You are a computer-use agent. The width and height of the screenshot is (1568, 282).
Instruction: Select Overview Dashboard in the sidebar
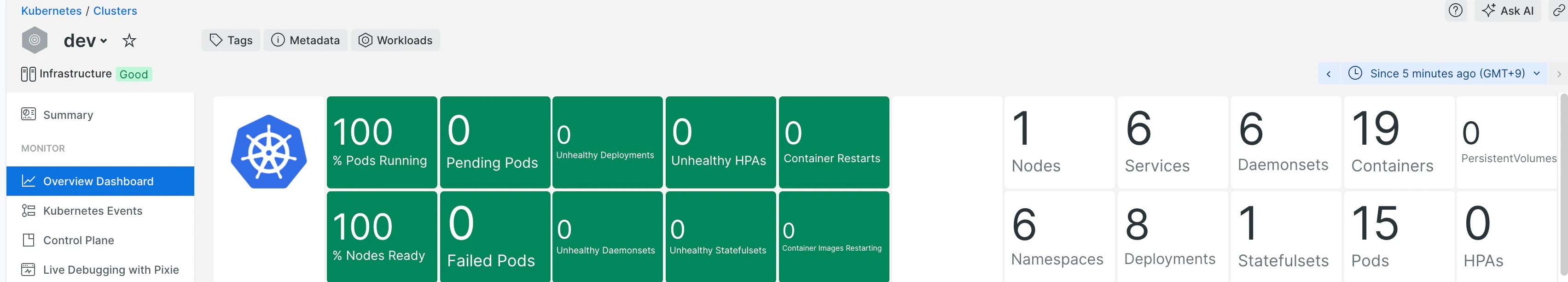point(100,181)
